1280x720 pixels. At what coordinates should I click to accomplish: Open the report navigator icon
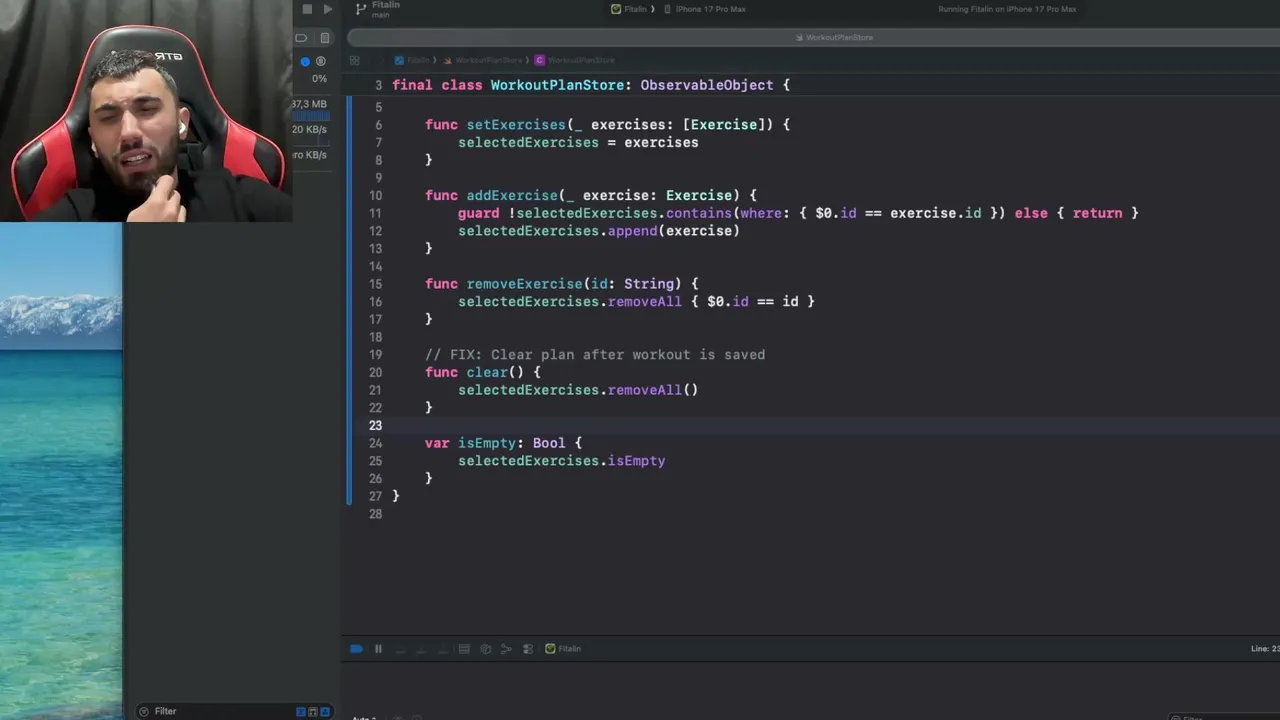click(325, 38)
